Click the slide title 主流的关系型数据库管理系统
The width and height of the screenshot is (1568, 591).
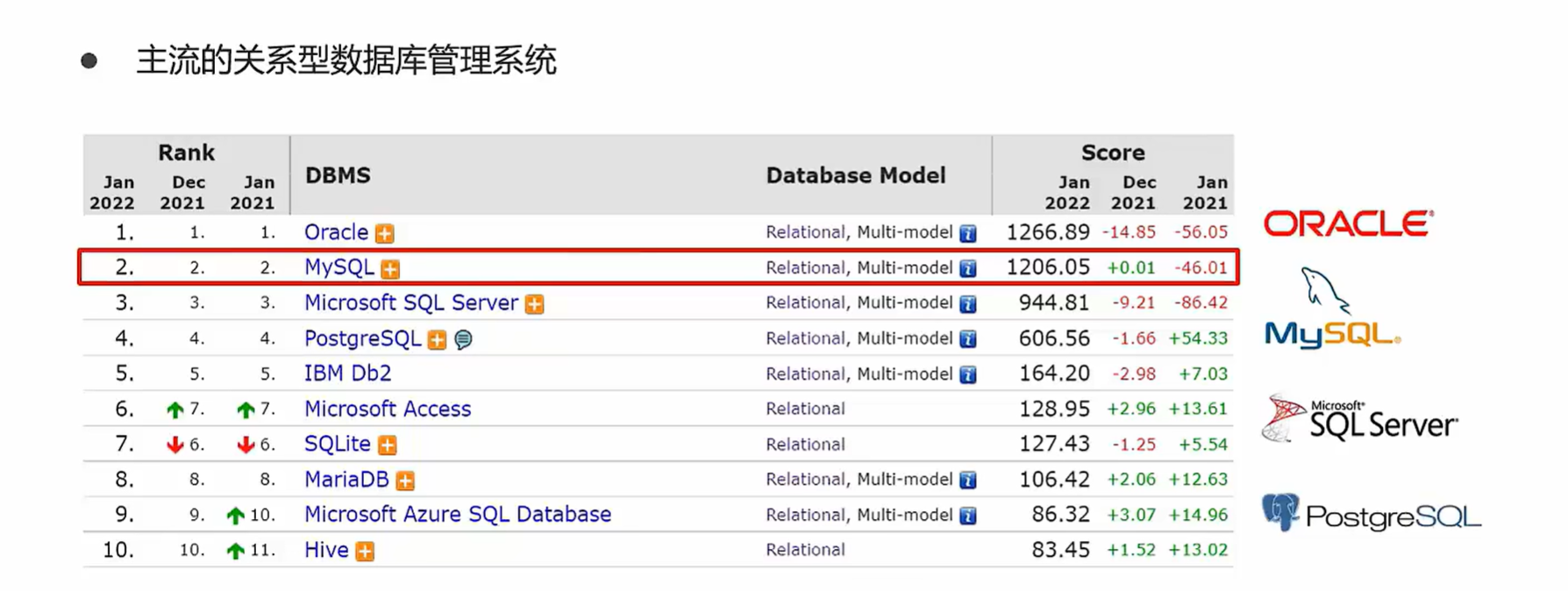click(x=346, y=61)
